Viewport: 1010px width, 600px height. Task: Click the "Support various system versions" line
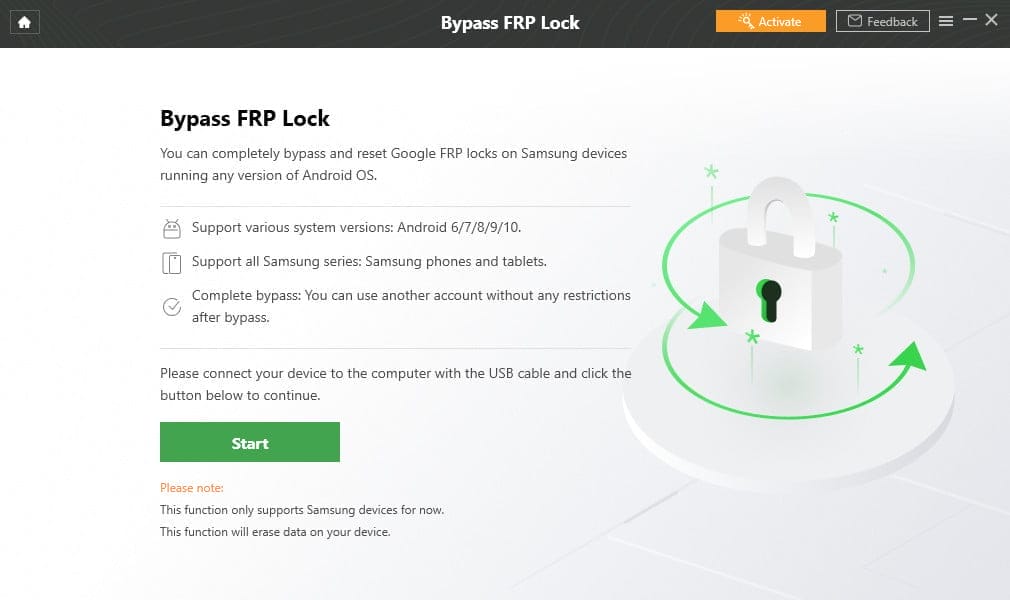pos(356,227)
